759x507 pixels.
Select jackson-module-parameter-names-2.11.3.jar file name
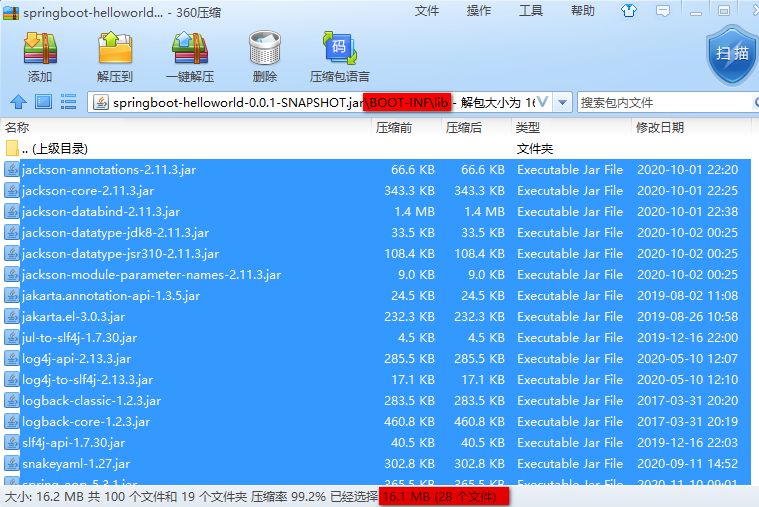[152, 275]
